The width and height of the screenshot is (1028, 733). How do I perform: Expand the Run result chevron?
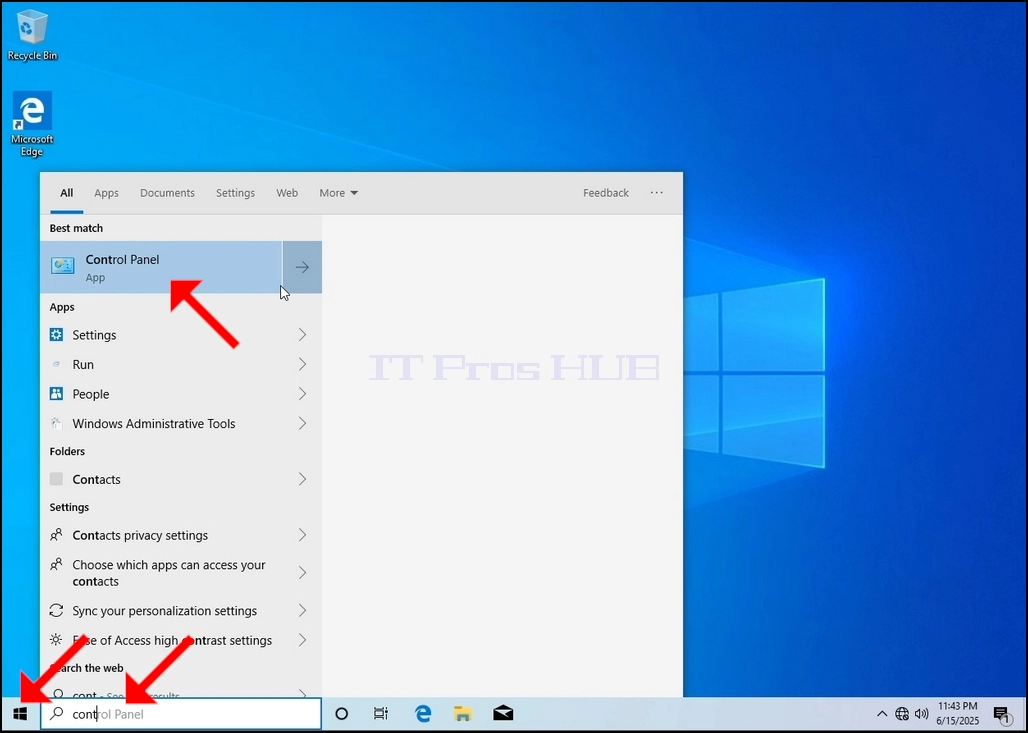click(x=302, y=364)
